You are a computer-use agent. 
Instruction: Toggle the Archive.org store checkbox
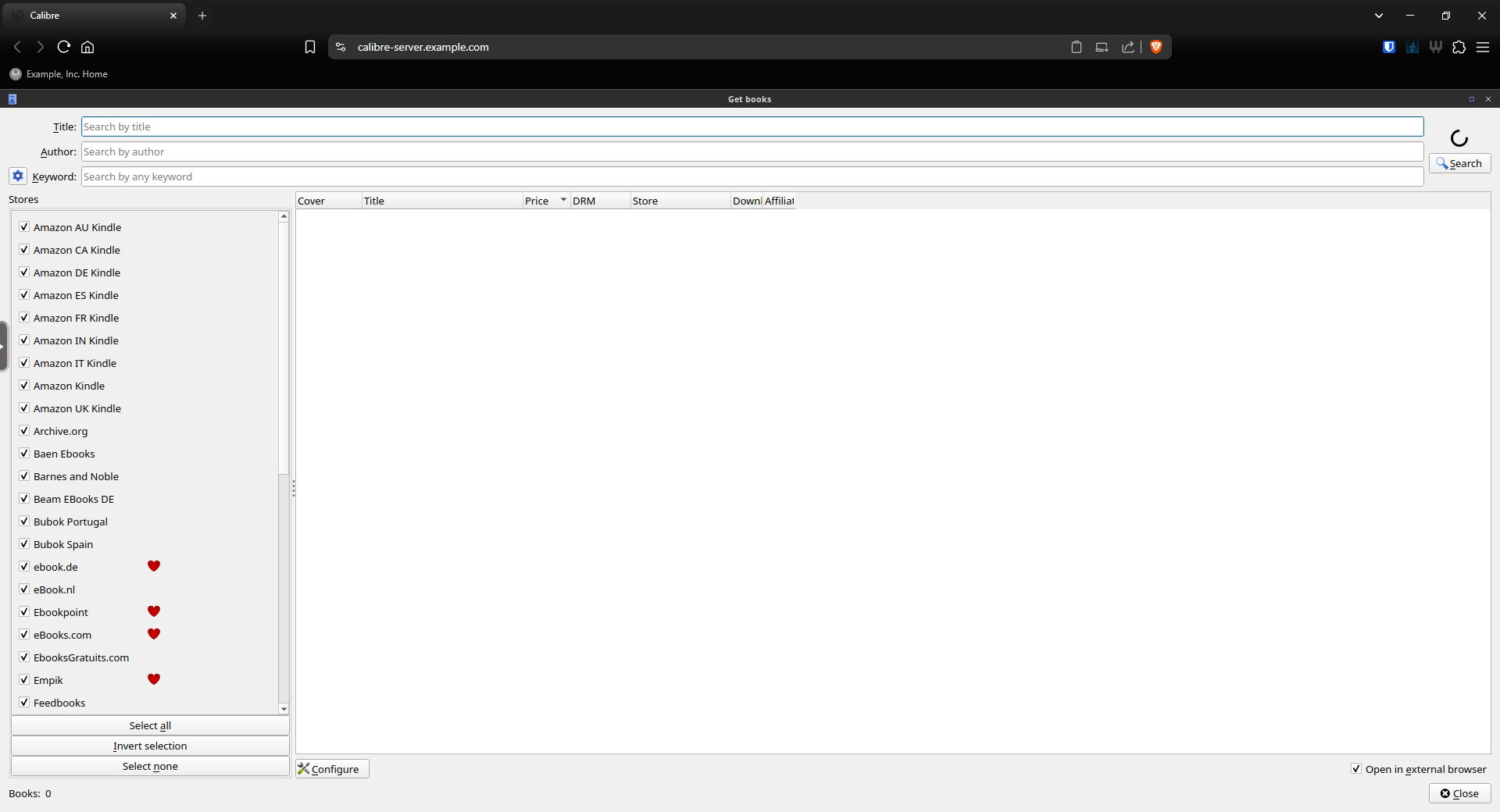24,431
